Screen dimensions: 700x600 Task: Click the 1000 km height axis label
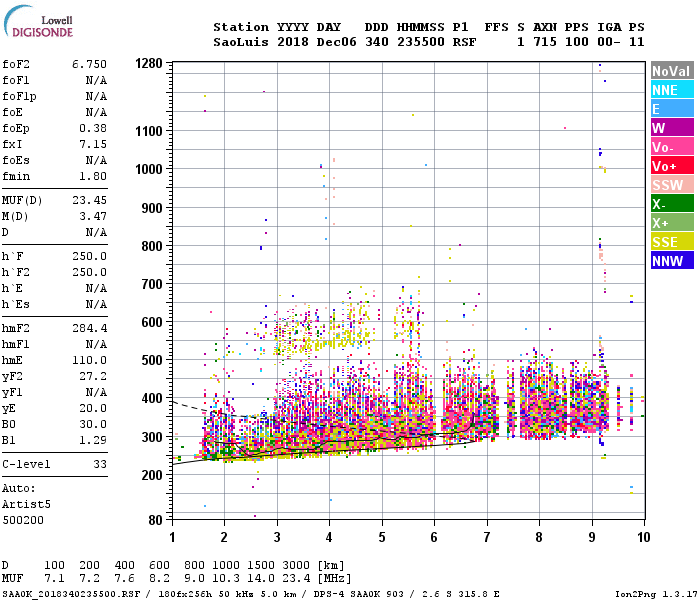click(x=149, y=169)
